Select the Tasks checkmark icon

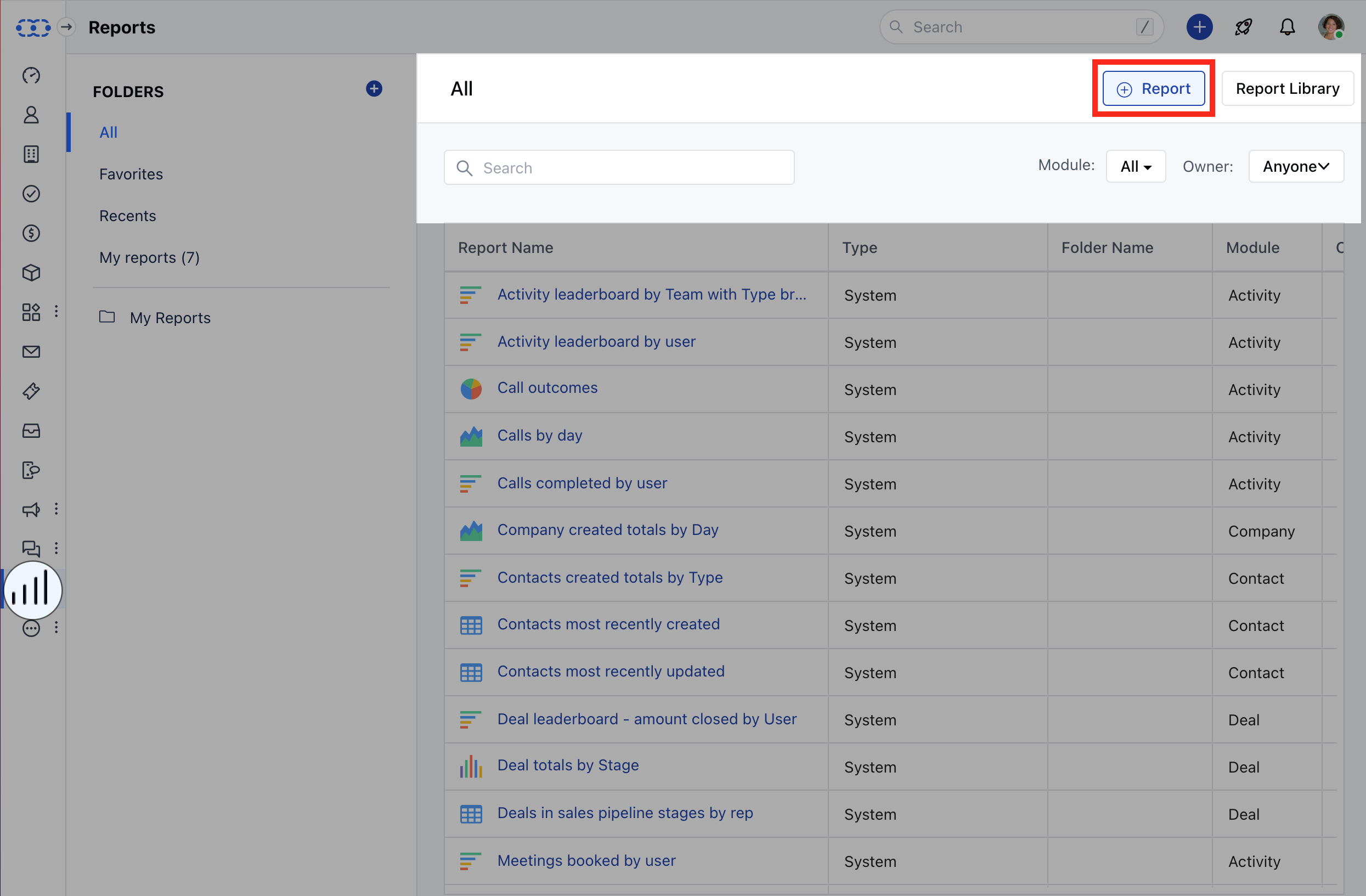point(31,194)
